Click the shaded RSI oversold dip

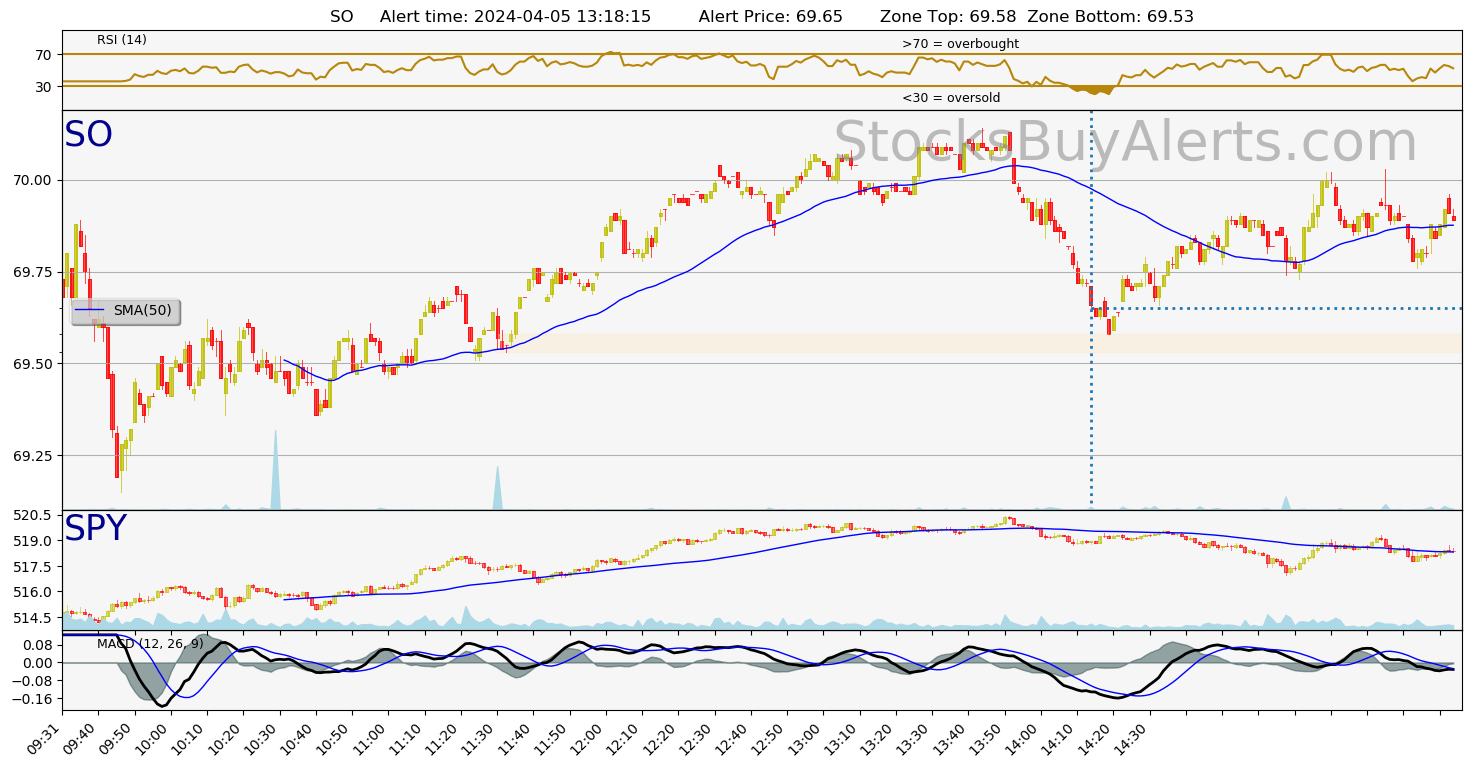click(1092, 90)
